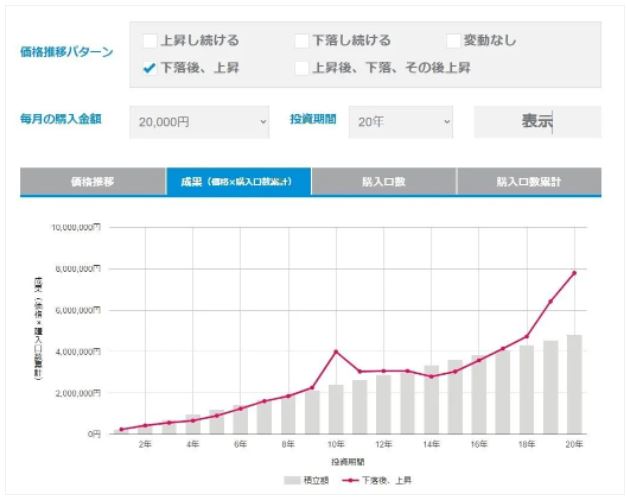Image resolution: width=627 pixels, height=499 pixels.
Task: Switch to the 価格推移 tab
Action: (92, 182)
